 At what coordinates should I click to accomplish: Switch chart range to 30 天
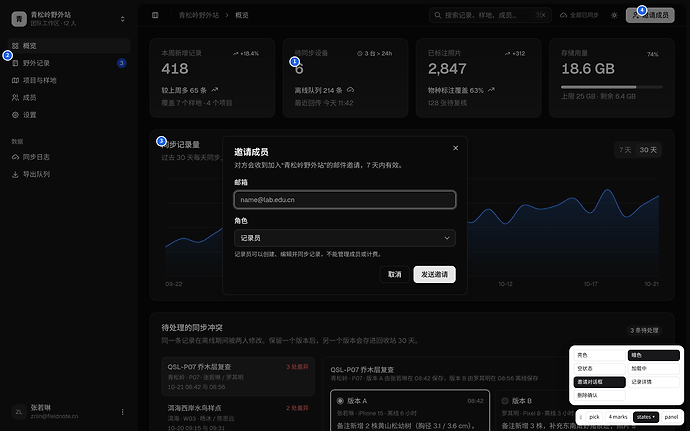648,150
